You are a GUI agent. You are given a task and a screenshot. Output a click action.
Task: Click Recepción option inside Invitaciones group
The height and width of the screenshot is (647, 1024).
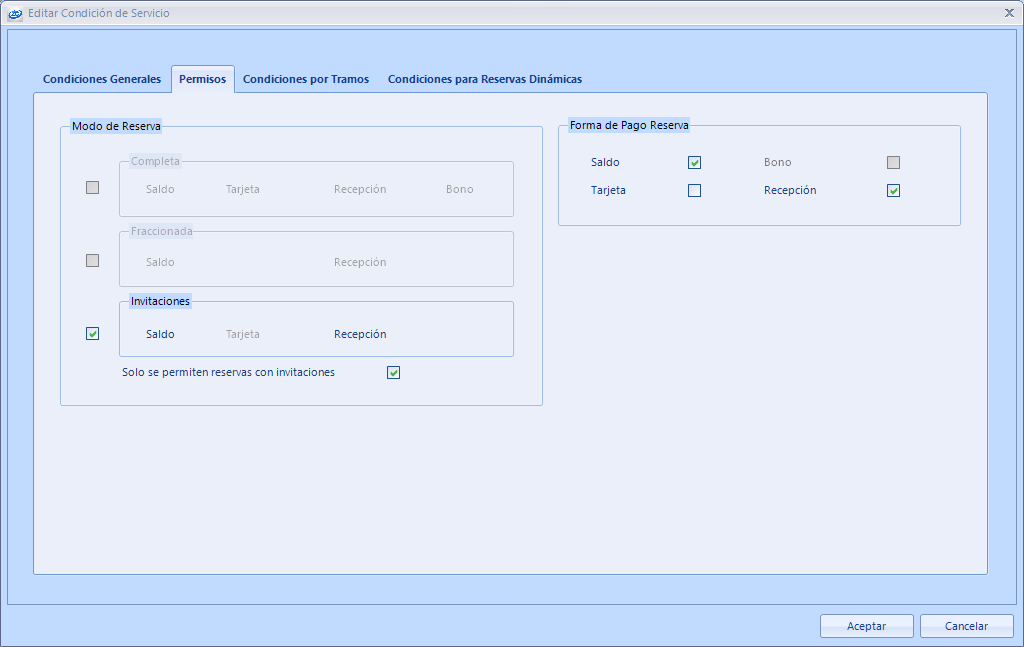pos(360,335)
